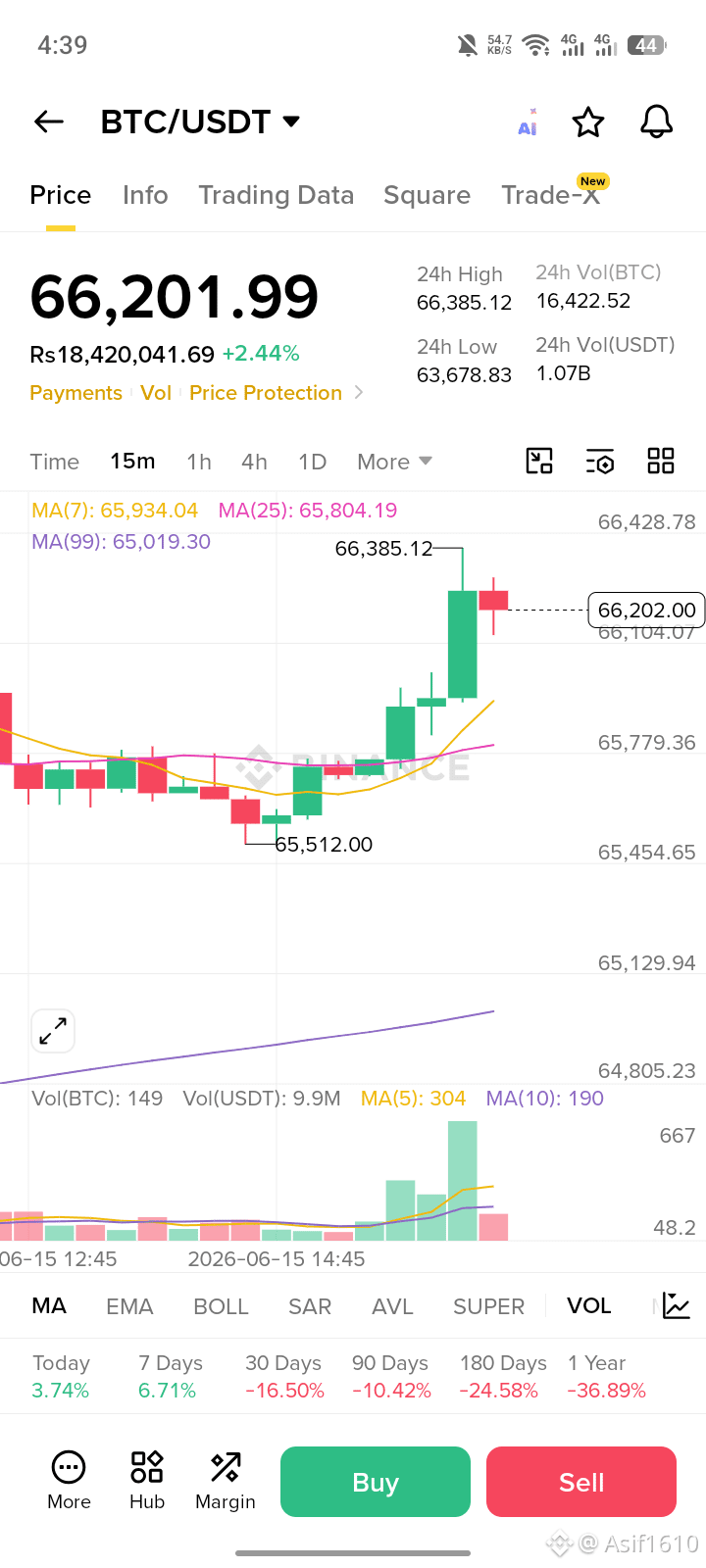Tap the battery level indicator
The height and width of the screenshot is (1568, 706).
(646, 45)
